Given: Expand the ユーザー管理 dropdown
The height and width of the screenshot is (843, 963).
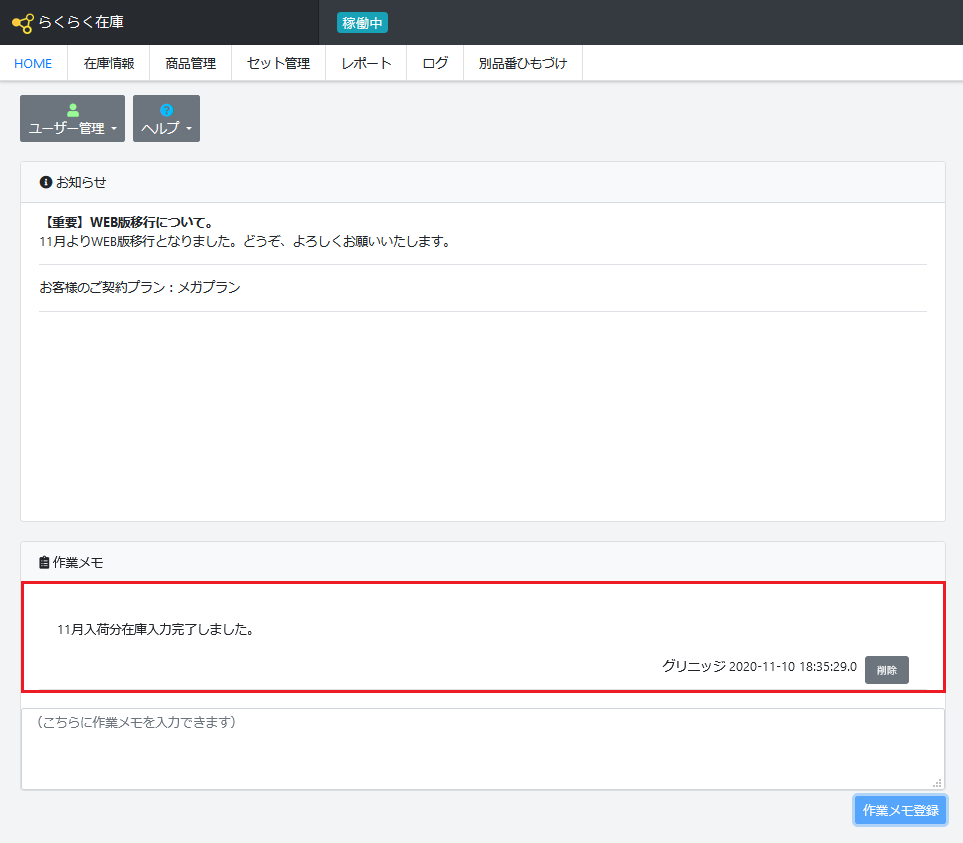Looking at the screenshot, I should point(72,118).
